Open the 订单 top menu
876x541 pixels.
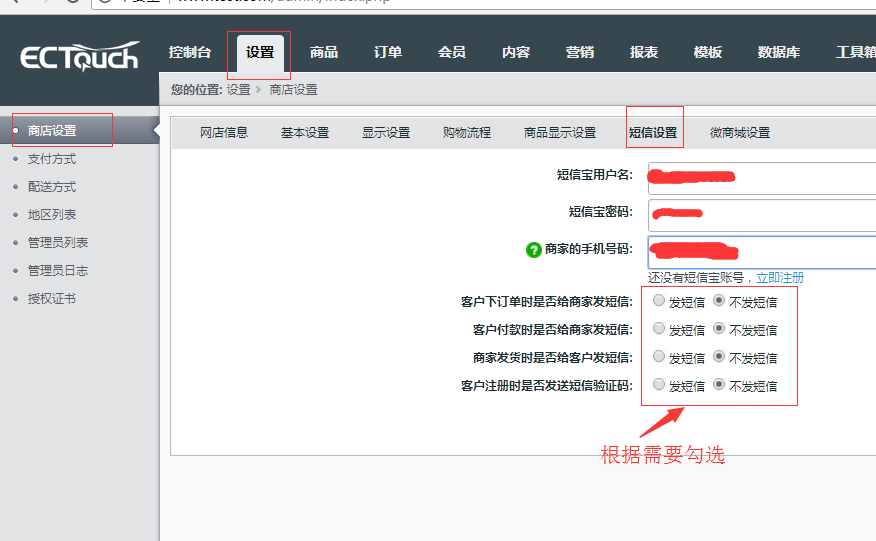(388, 52)
